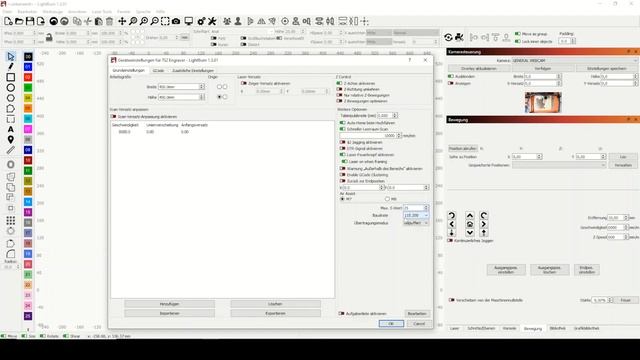Switch to the GCode tab
The image size is (640, 360).
click(x=158, y=71)
